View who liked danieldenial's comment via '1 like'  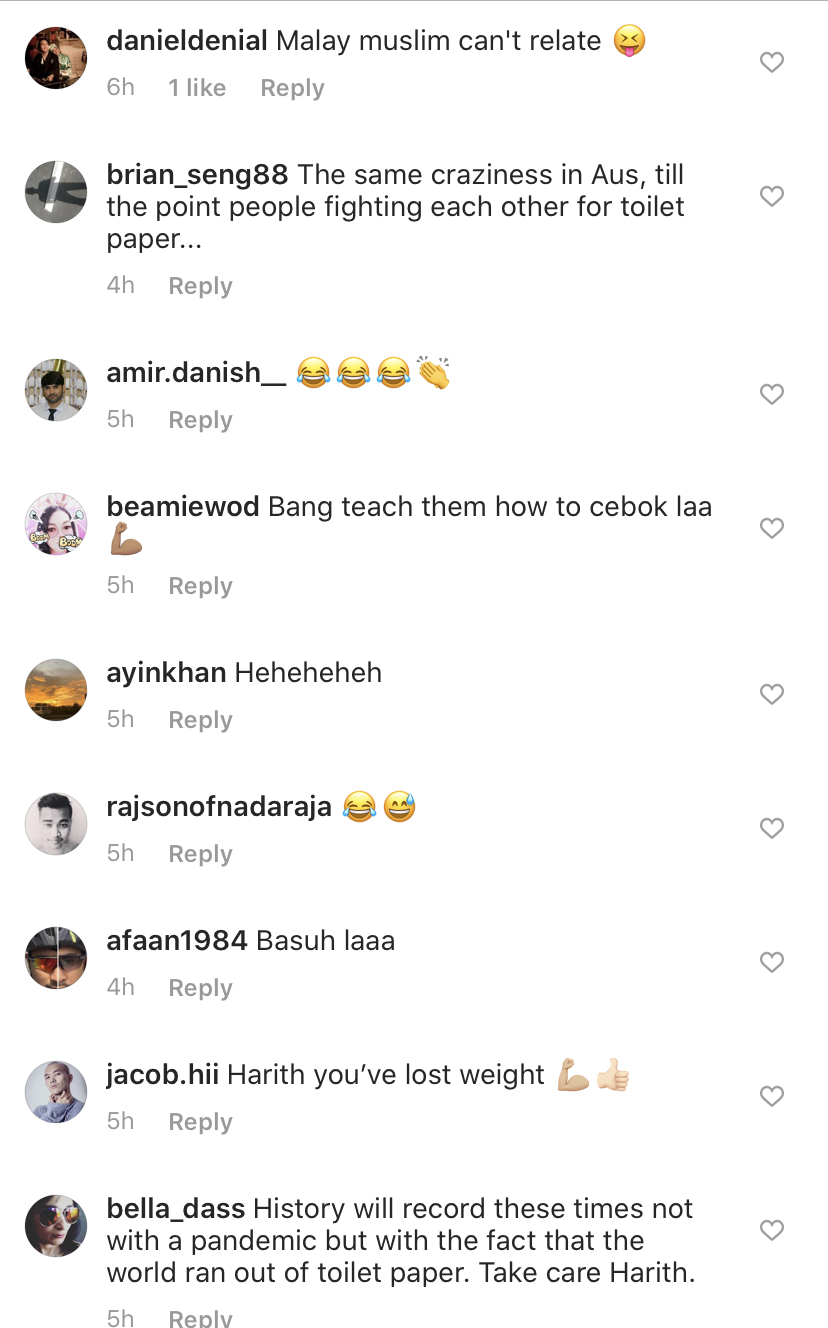point(197,88)
